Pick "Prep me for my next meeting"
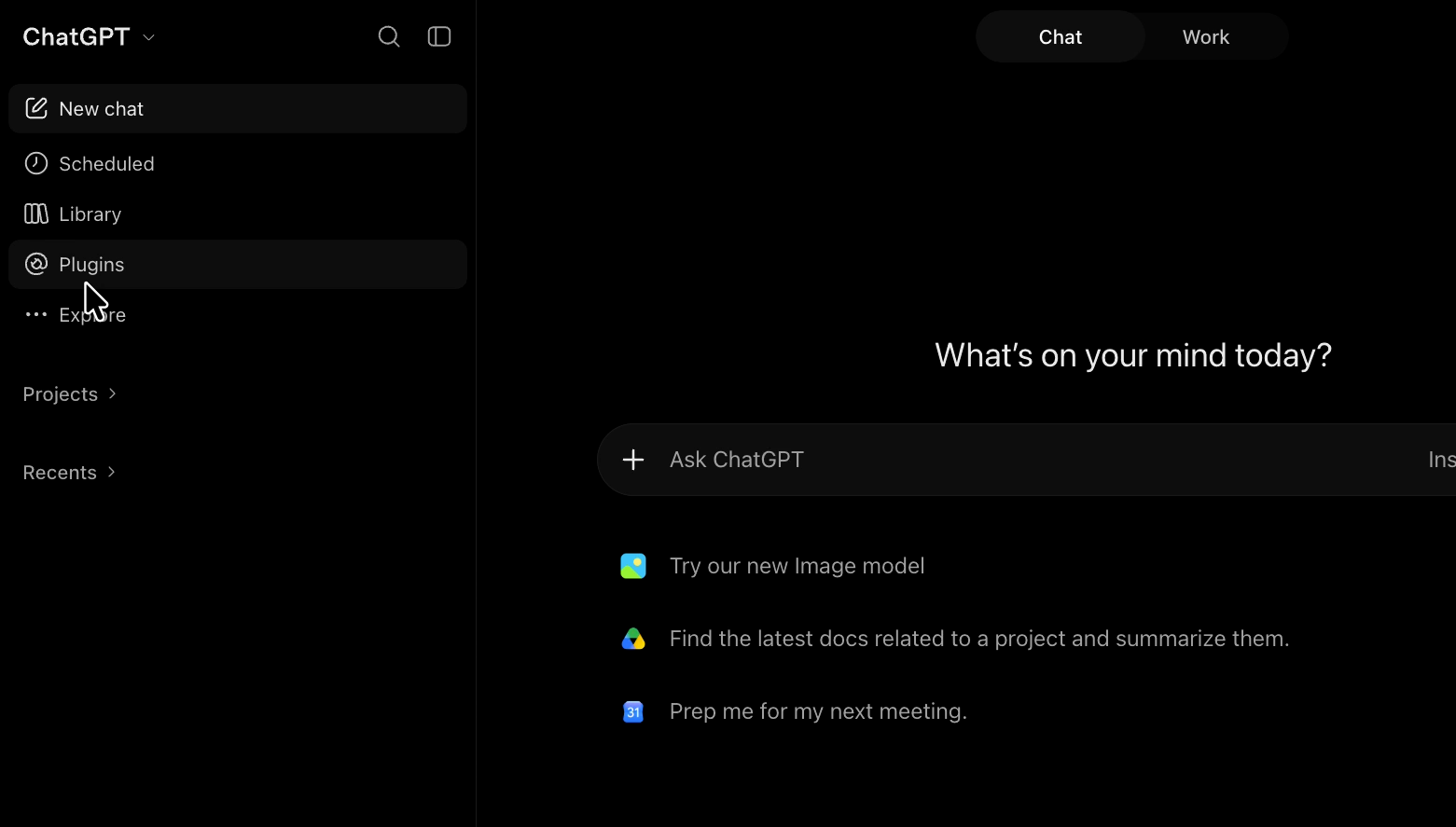Image resolution: width=1456 pixels, height=827 pixels. [818, 711]
